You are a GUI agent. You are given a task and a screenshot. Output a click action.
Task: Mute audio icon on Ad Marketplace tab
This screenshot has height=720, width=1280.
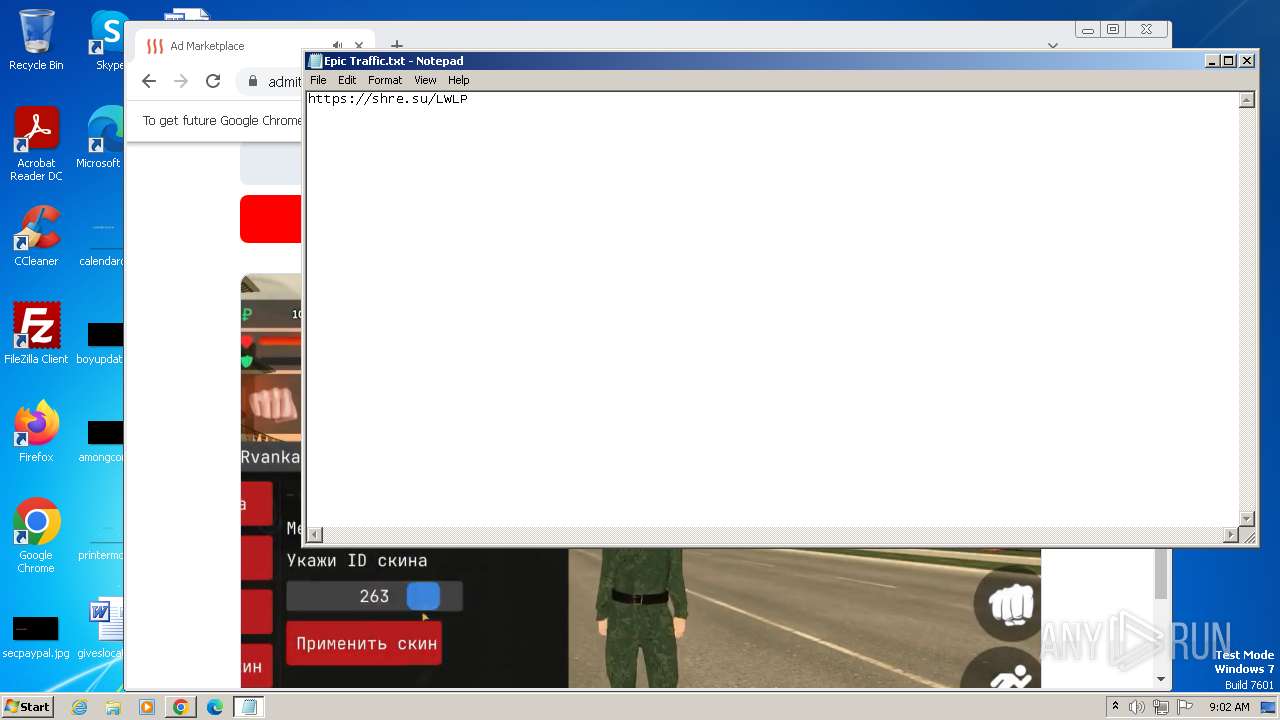tap(337, 46)
